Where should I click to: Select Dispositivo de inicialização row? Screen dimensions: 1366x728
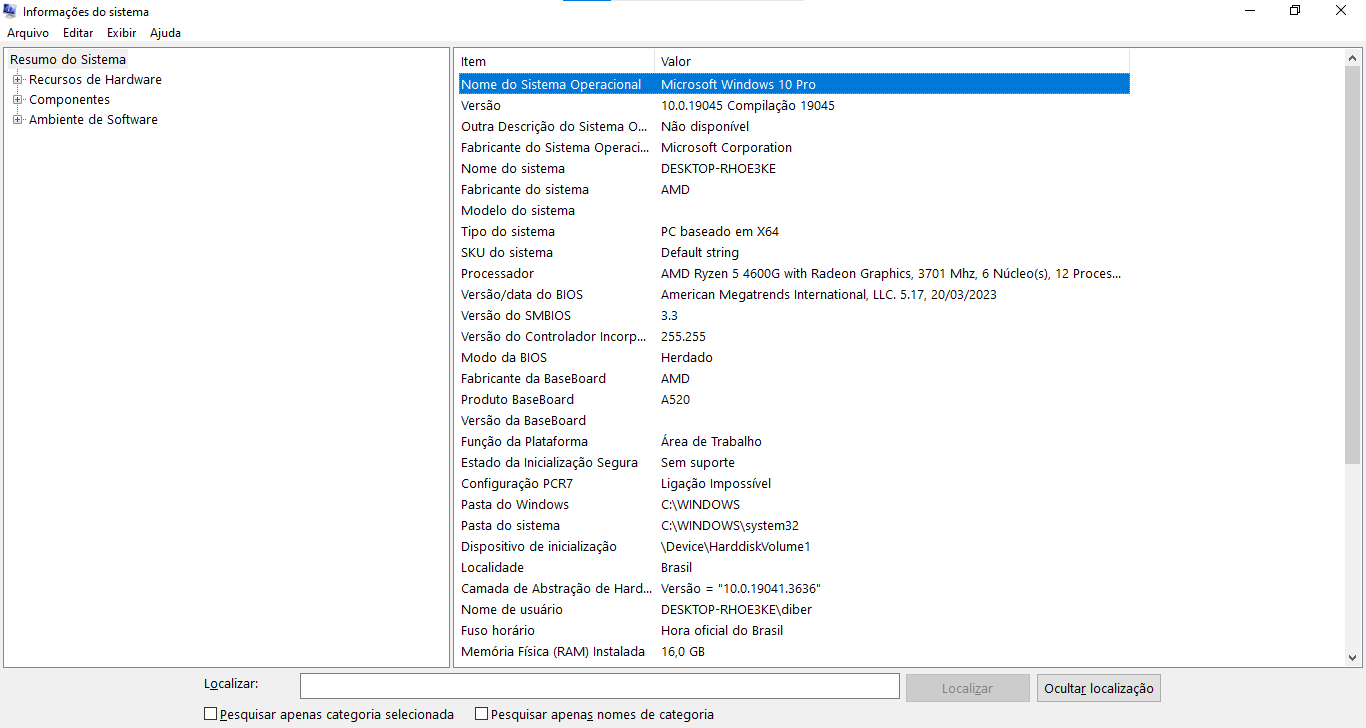(793, 547)
